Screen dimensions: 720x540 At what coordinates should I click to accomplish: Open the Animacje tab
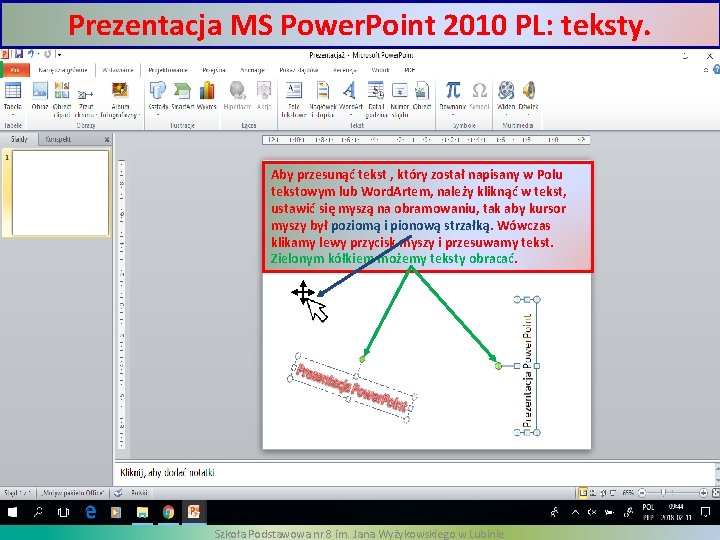click(x=253, y=70)
